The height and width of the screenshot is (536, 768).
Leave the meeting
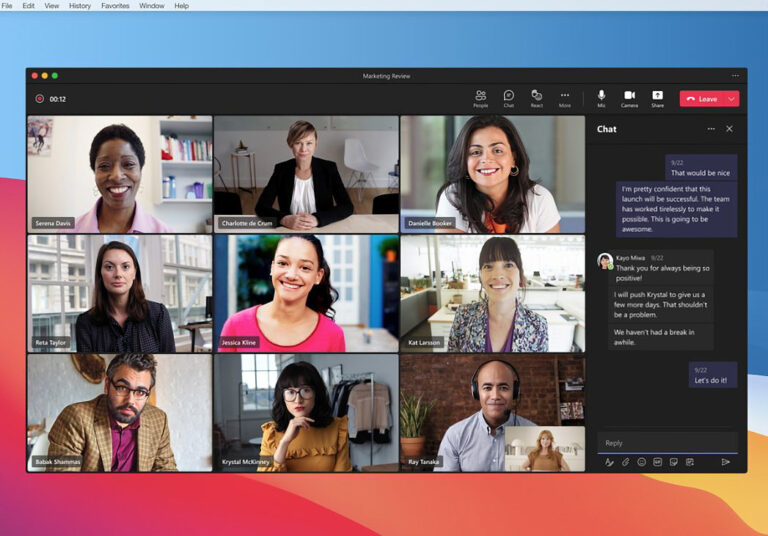coord(702,99)
